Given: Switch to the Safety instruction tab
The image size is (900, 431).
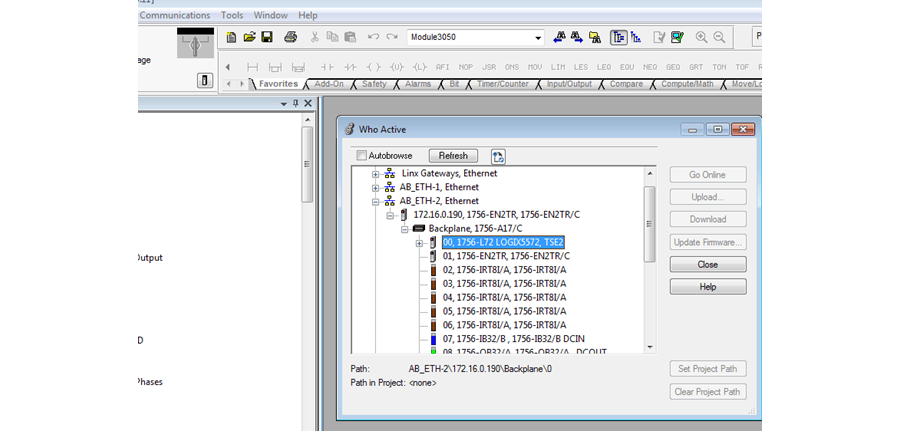Looking at the screenshot, I should pos(374,84).
